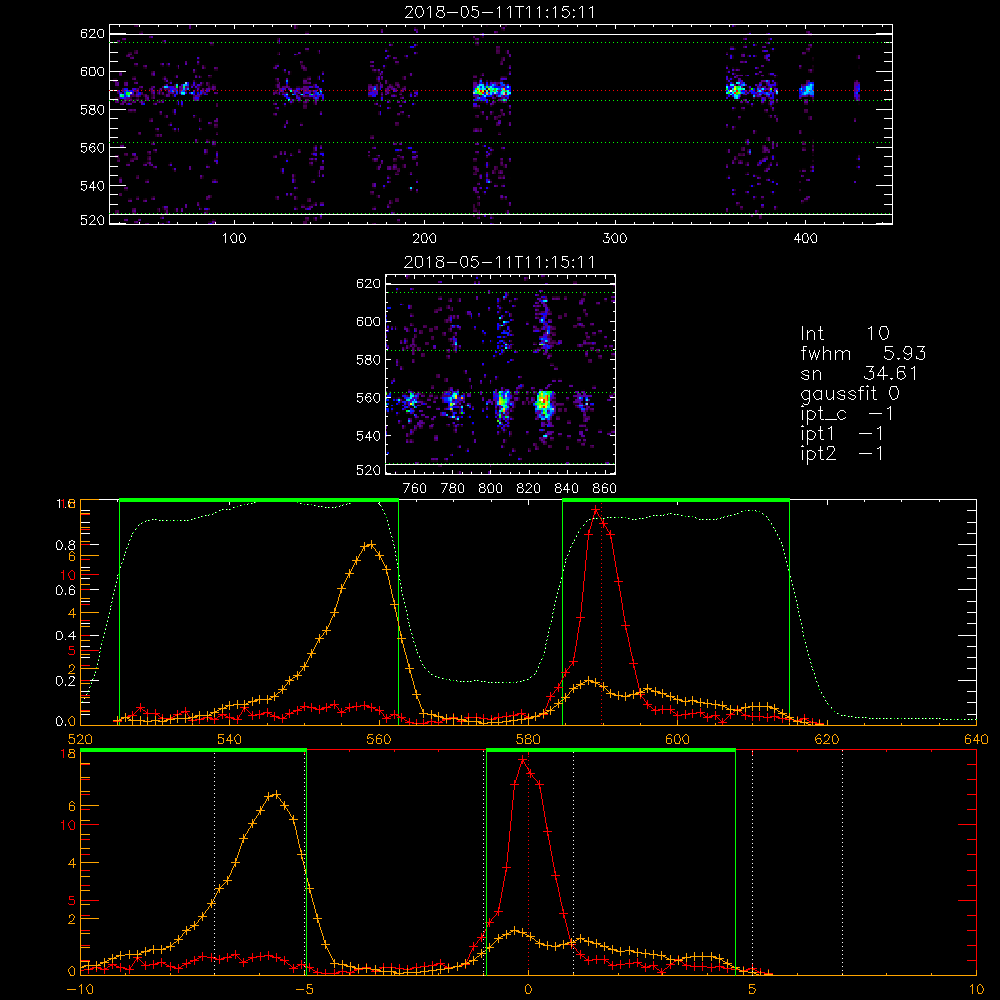1000x1000 pixels.
Task: Click the '-10' x-axis label of bottom plot
Action: coord(80,989)
